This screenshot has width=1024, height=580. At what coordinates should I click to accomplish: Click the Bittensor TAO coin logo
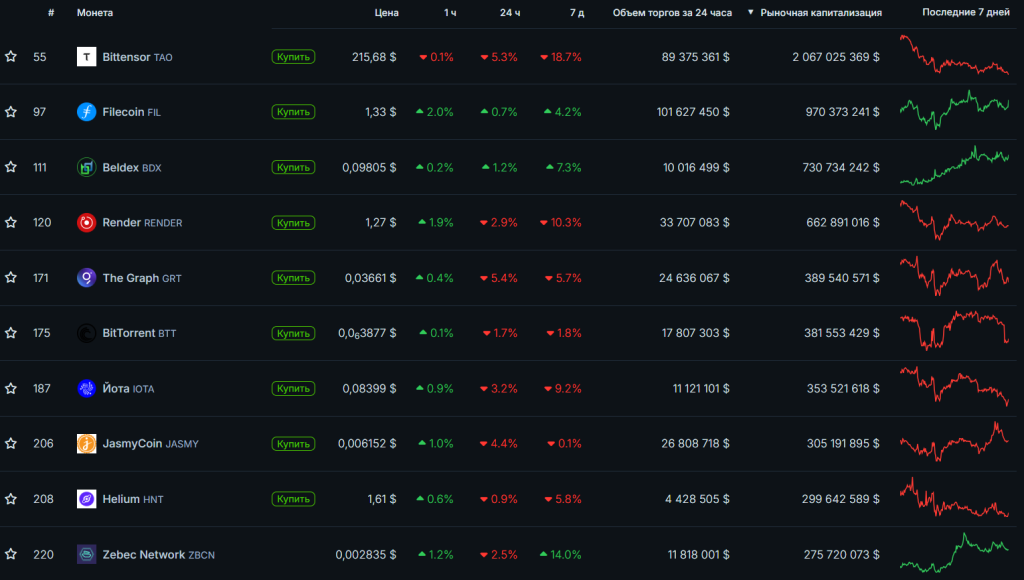[x=86, y=57]
